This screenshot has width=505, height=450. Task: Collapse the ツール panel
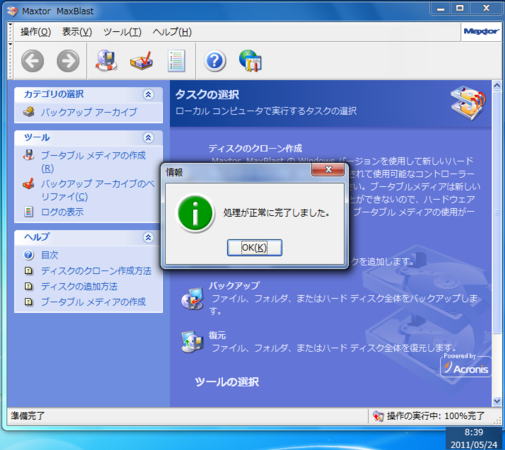click(148, 138)
